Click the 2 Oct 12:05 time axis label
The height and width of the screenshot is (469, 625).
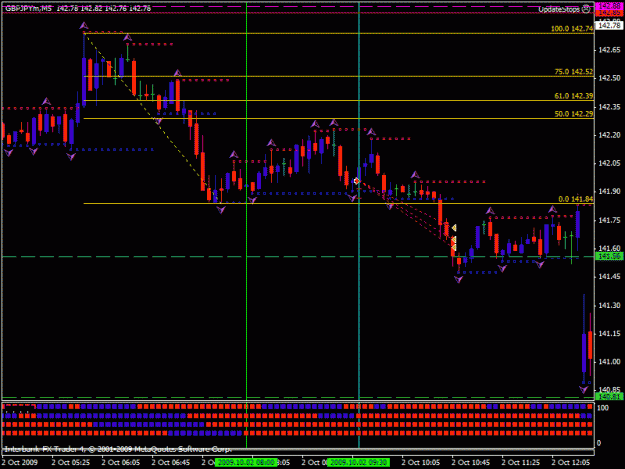tap(571, 462)
